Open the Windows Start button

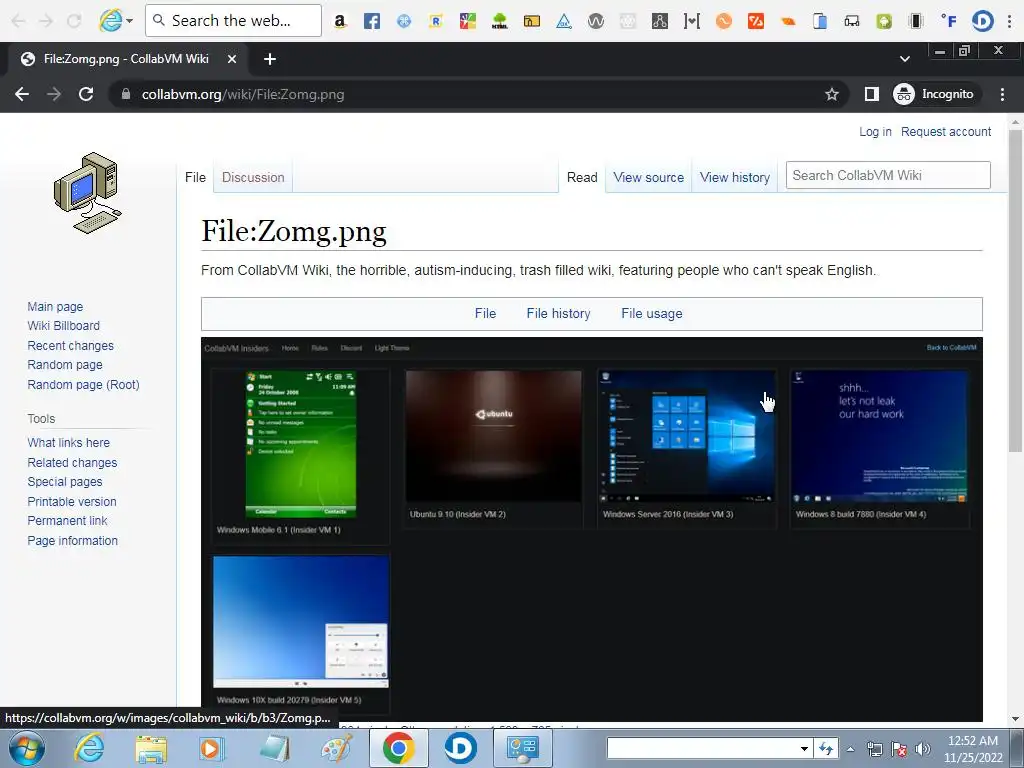point(27,748)
